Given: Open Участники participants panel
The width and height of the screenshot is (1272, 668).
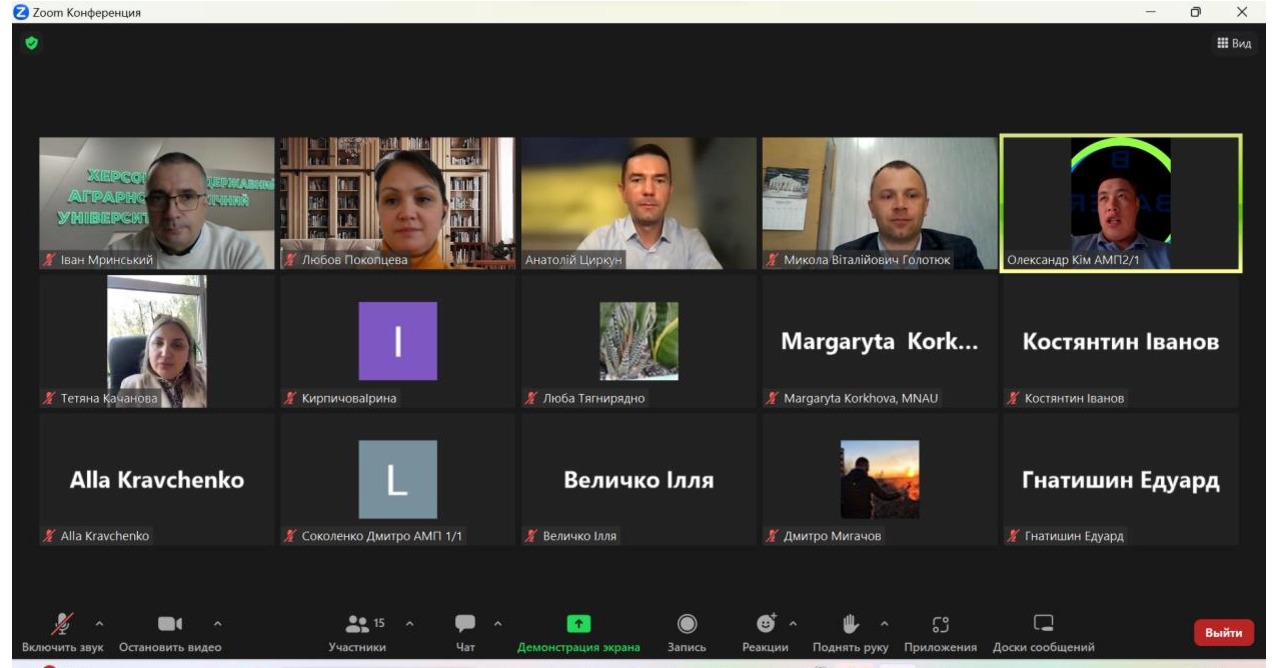Looking at the screenshot, I should tap(357, 633).
